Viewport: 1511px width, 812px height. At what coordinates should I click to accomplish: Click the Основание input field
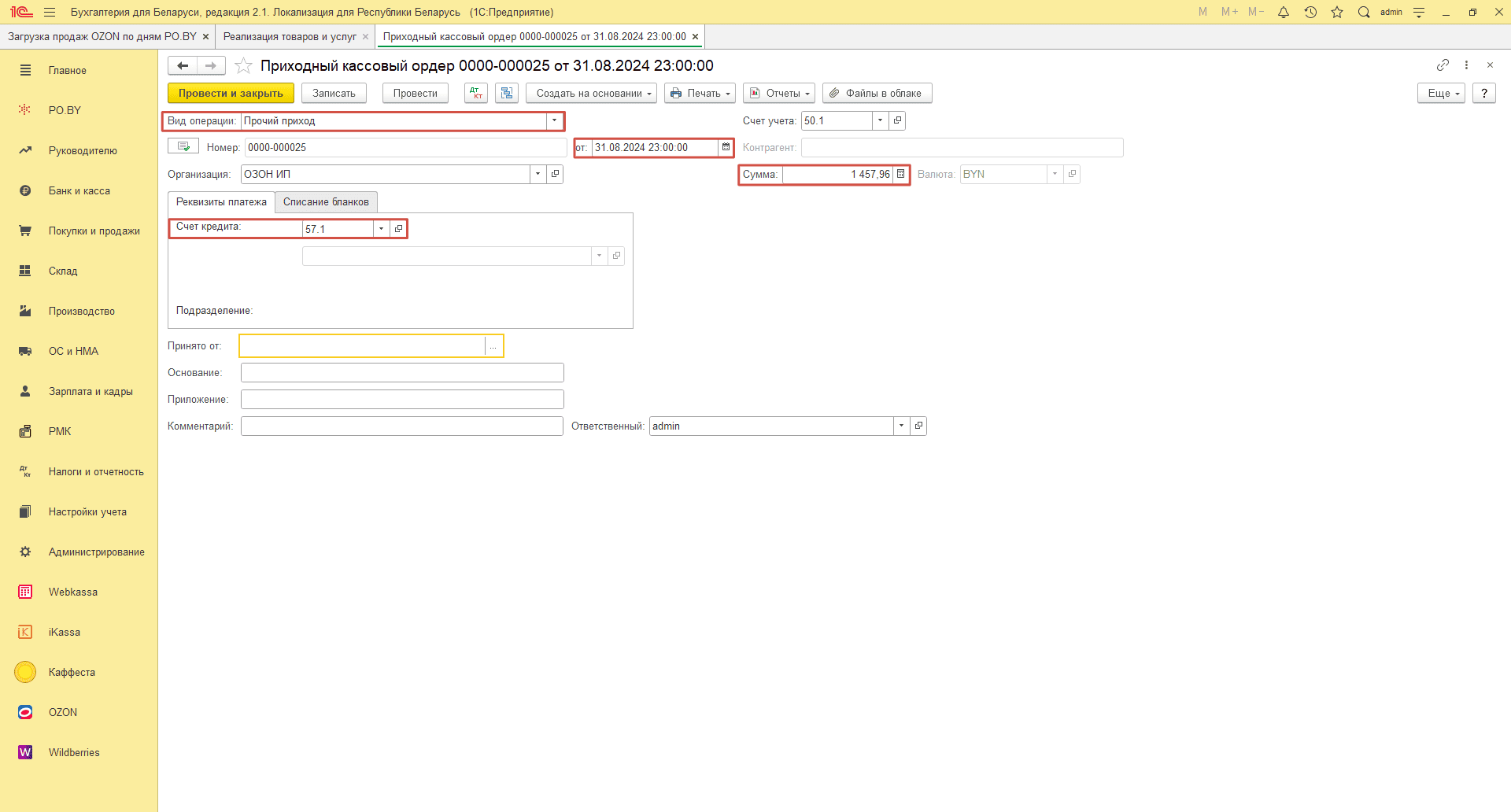[x=402, y=372]
